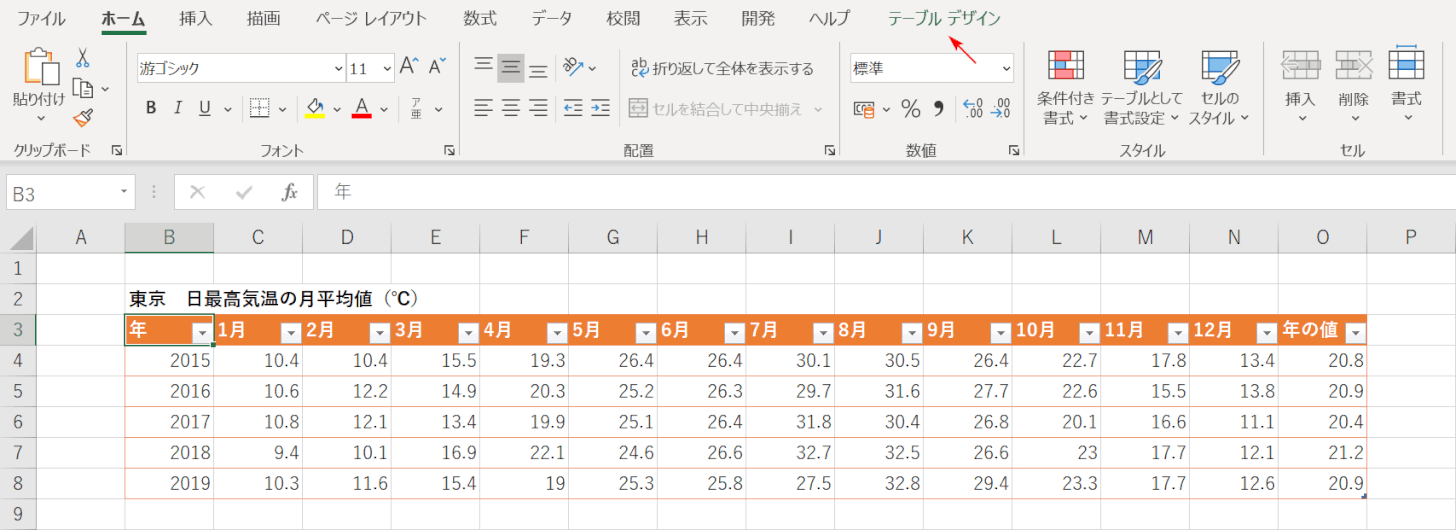Open the 8月 column filter dropdown
This screenshot has height=530, width=1456.
click(x=912, y=333)
